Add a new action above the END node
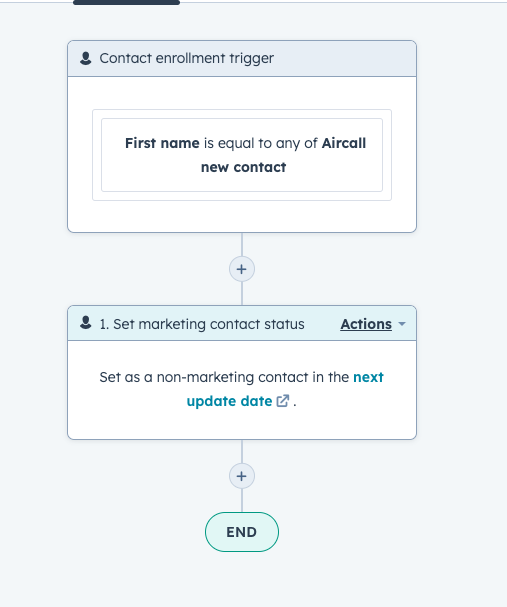 point(242,476)
